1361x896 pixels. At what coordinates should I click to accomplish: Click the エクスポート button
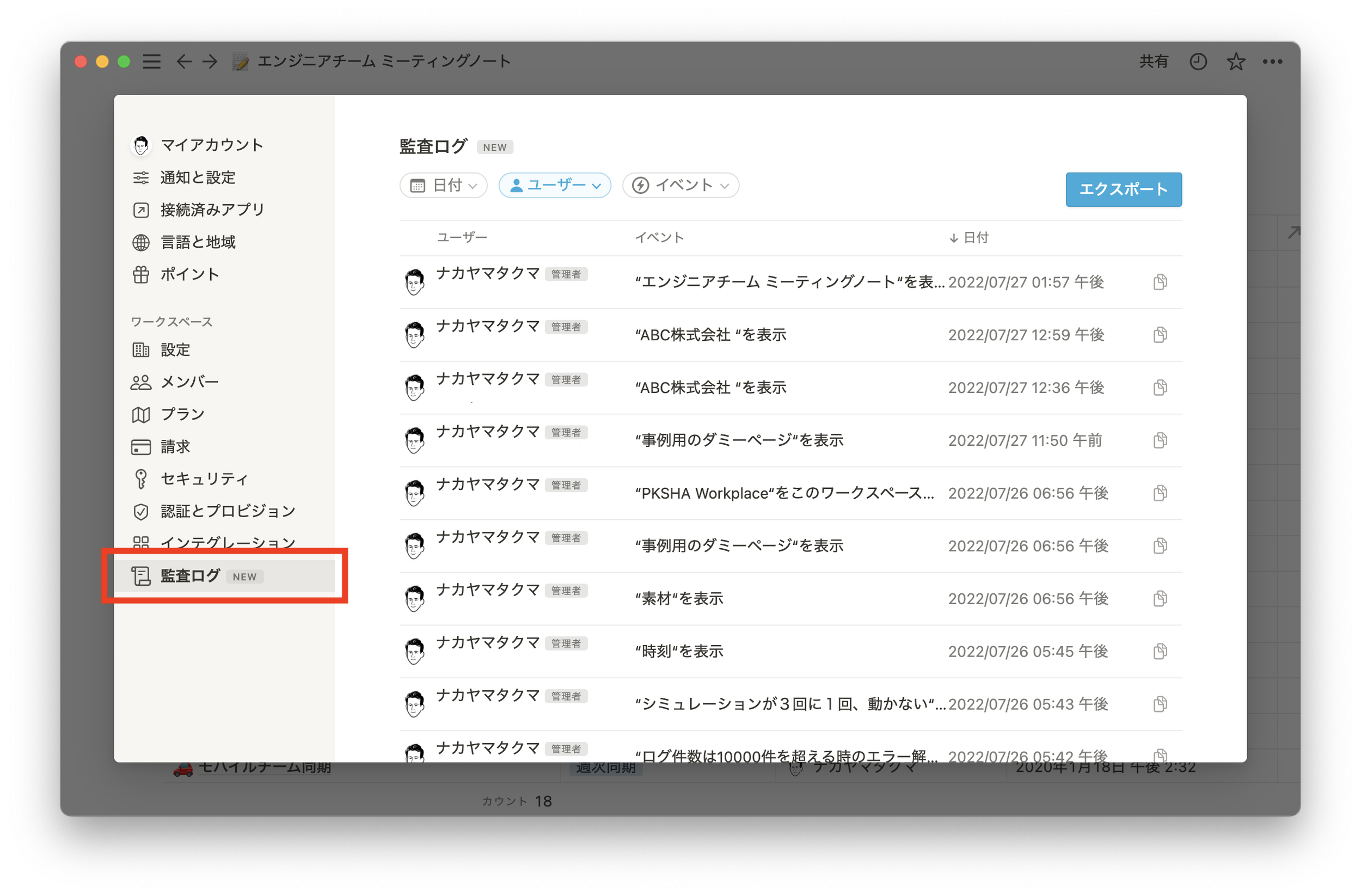coord(1123,189)
